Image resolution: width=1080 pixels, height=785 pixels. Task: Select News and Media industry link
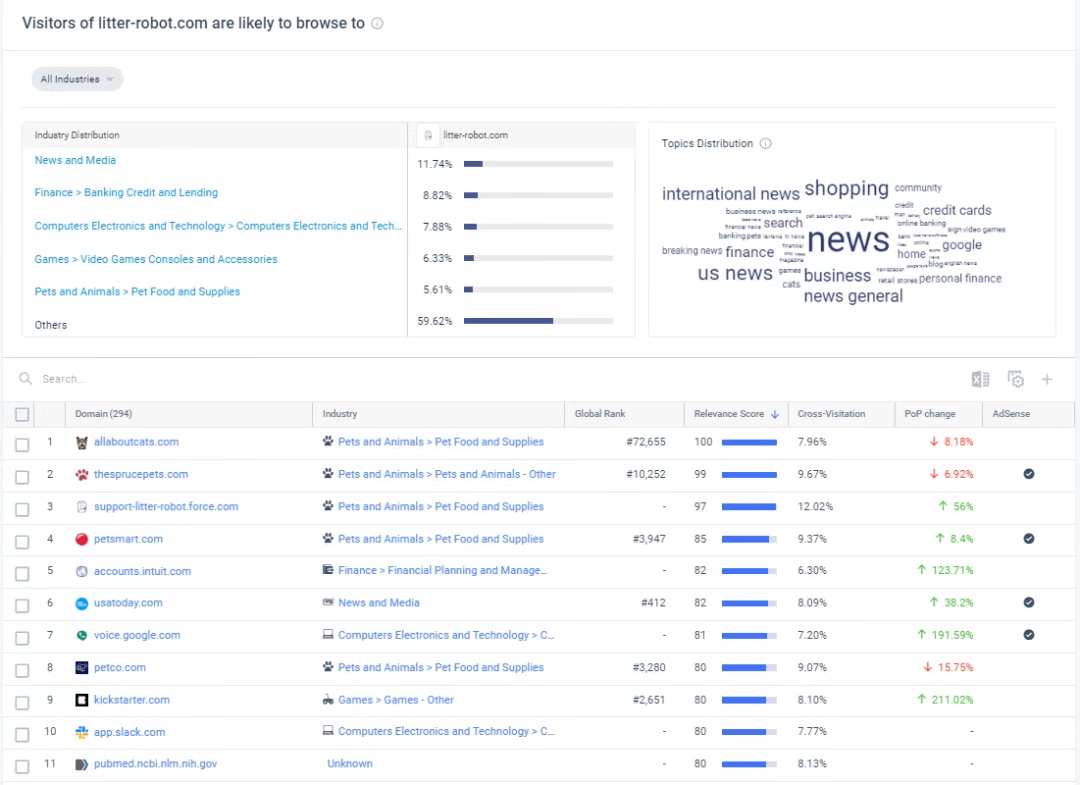pos(75,160)
